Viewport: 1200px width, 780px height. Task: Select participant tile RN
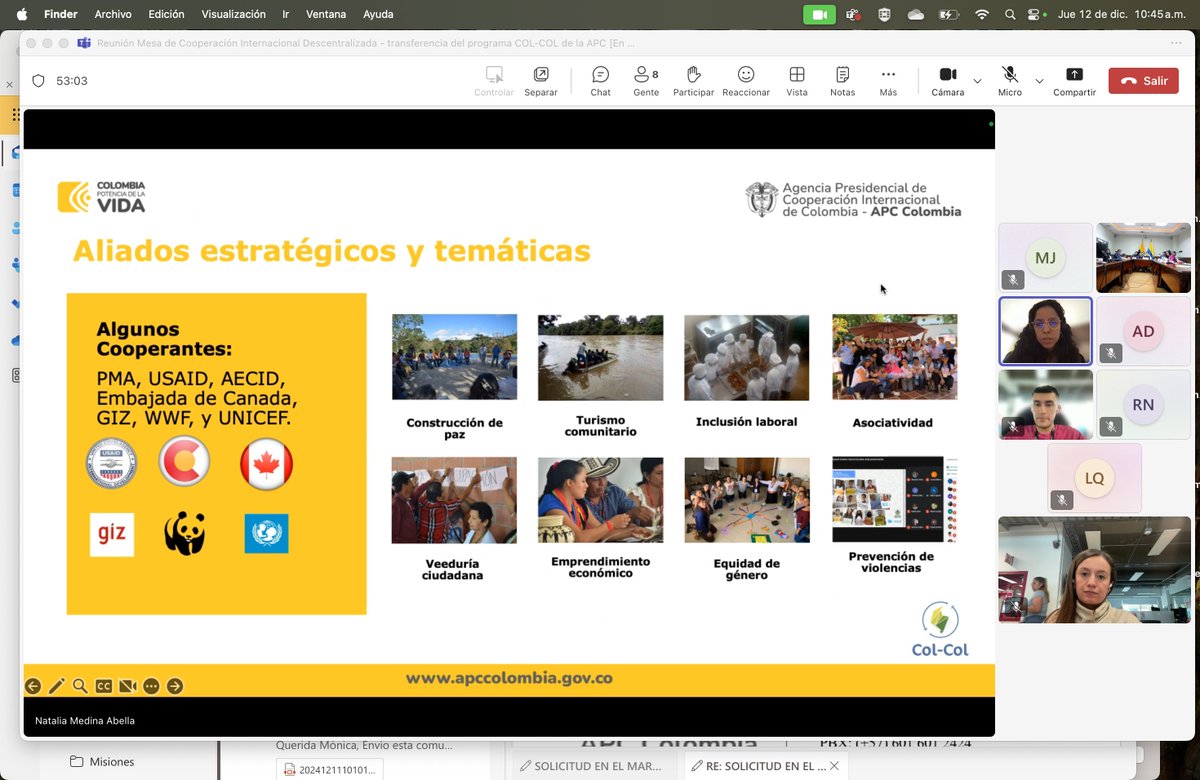pyautogui.click(x=1143, y=404)
